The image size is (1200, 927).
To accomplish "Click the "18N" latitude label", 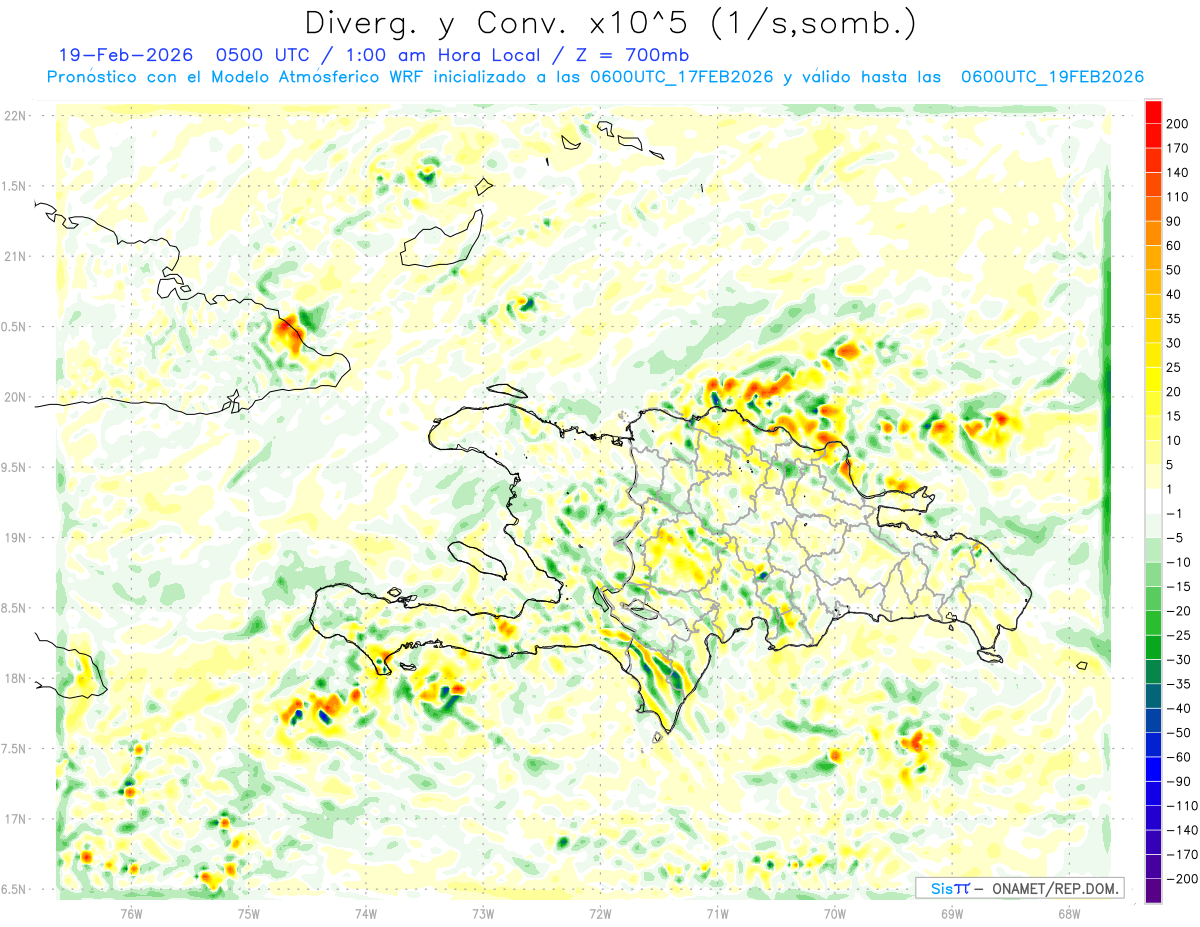I will [x=16, y=678].
